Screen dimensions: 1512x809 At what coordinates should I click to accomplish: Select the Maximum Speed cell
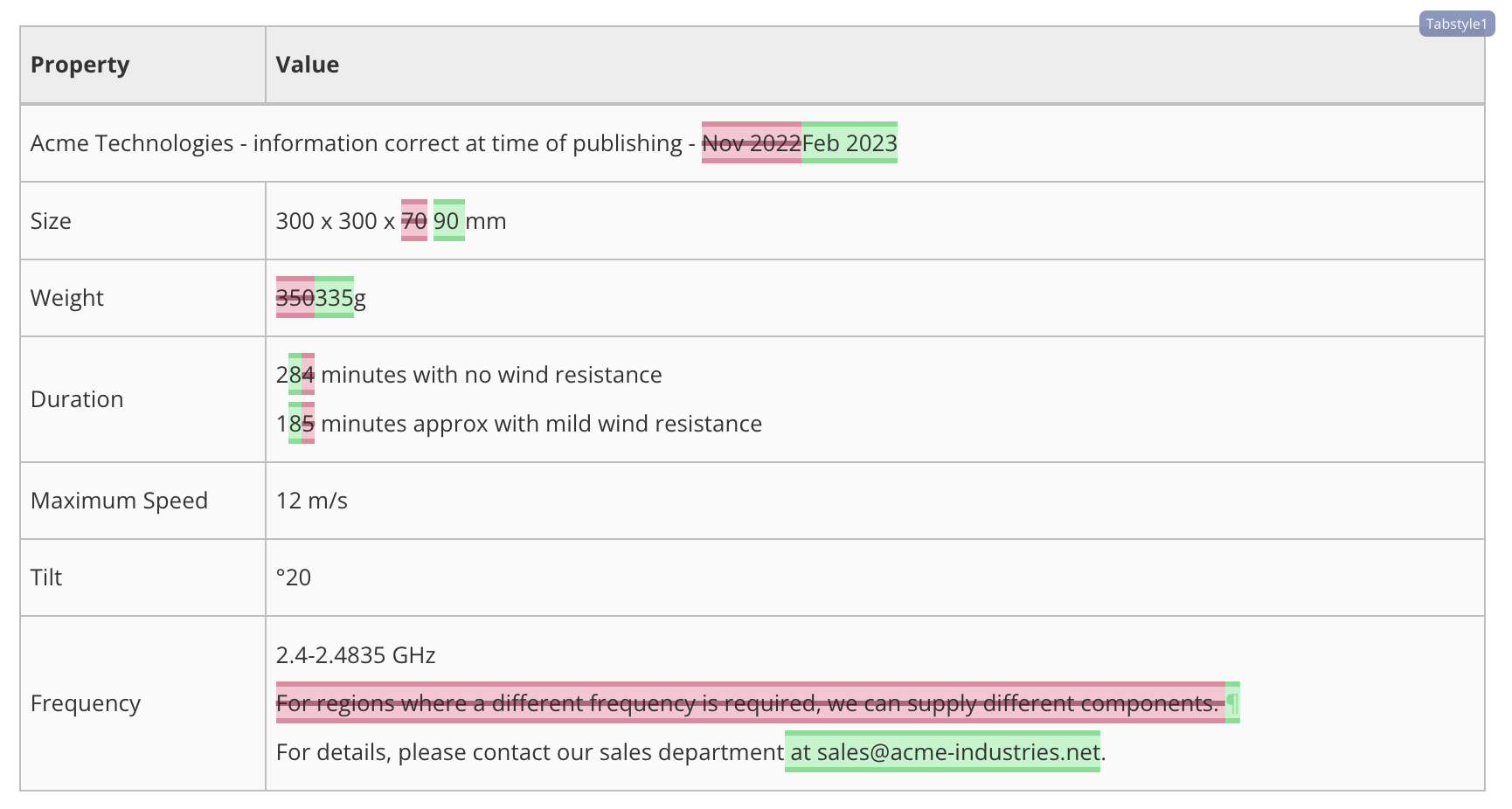tap(119, 500)
